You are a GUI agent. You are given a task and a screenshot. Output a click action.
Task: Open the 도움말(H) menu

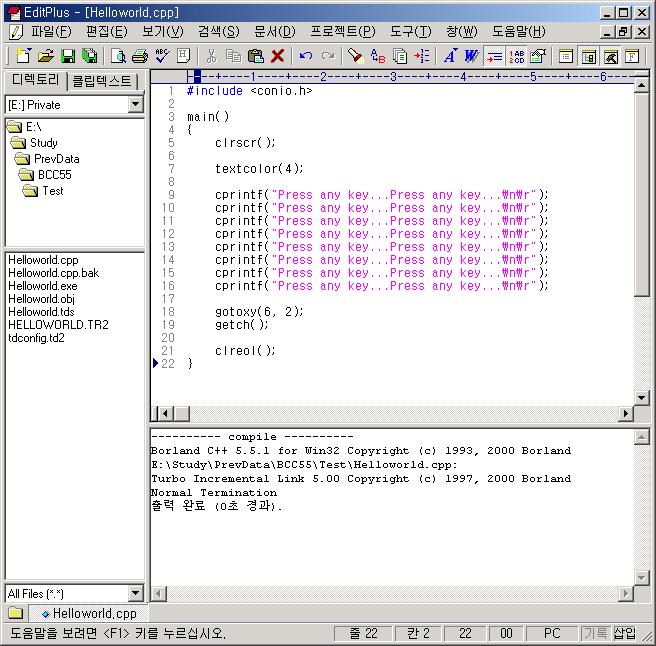point(519,32)
